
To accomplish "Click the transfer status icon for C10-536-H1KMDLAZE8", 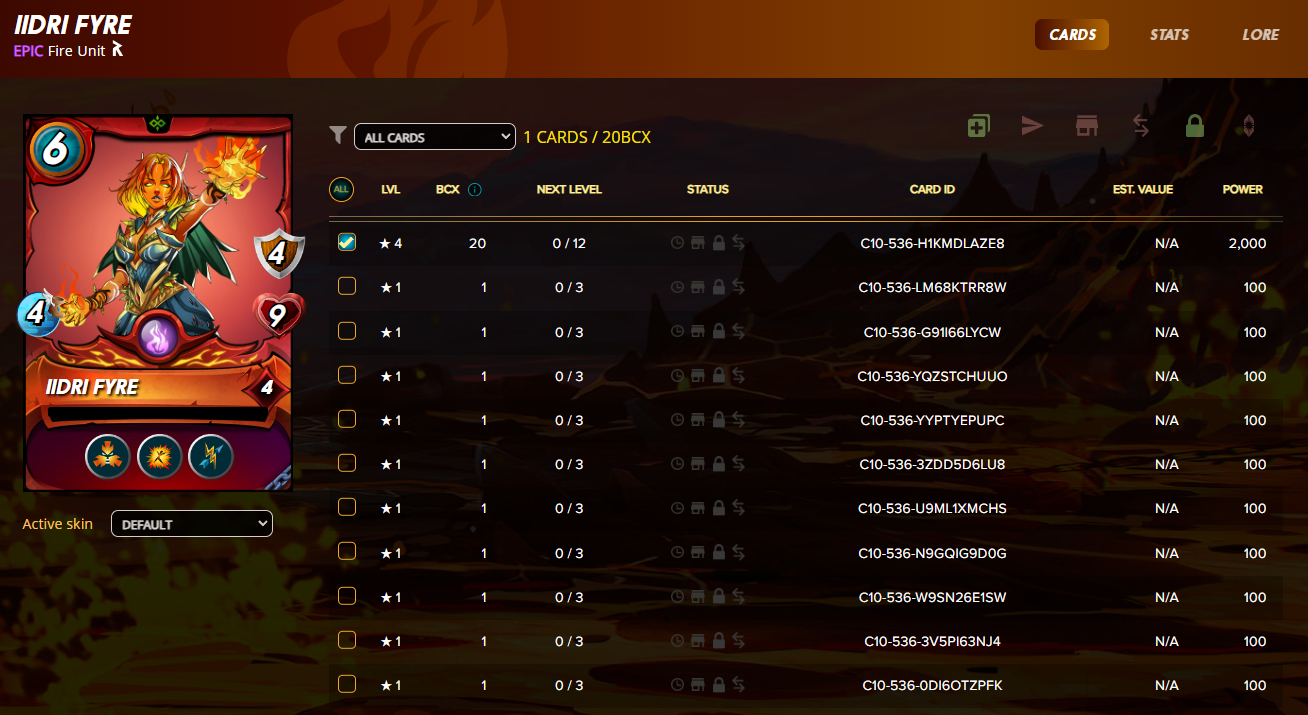I will [x=738, y=243].
